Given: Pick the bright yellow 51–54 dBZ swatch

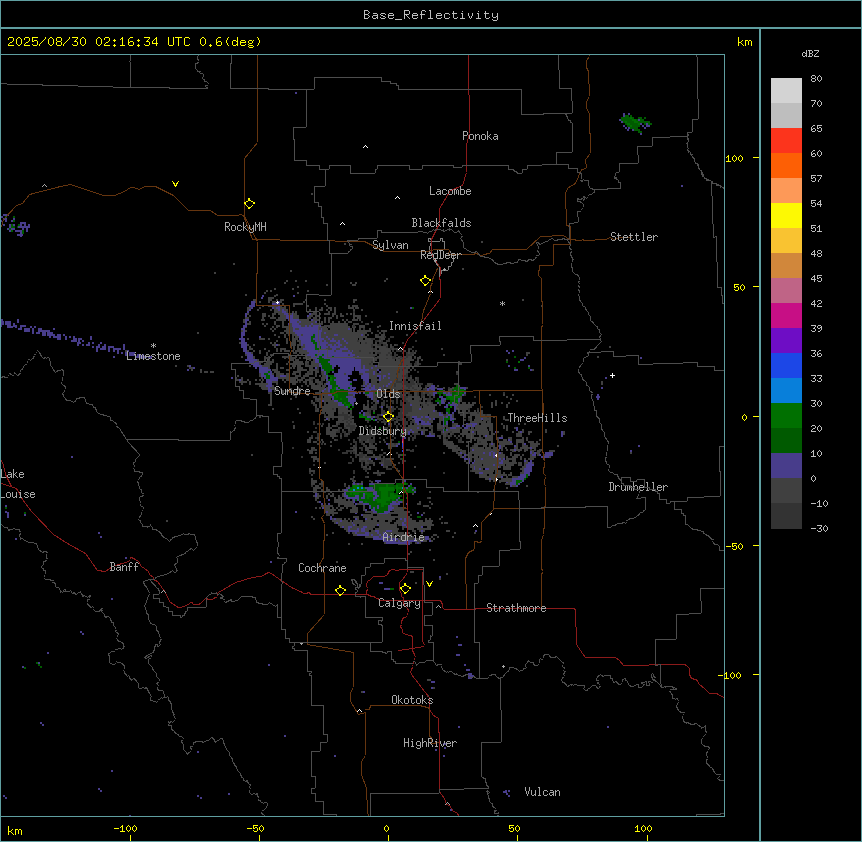Looking at the screenshot, I should click(x=786, y=215).
